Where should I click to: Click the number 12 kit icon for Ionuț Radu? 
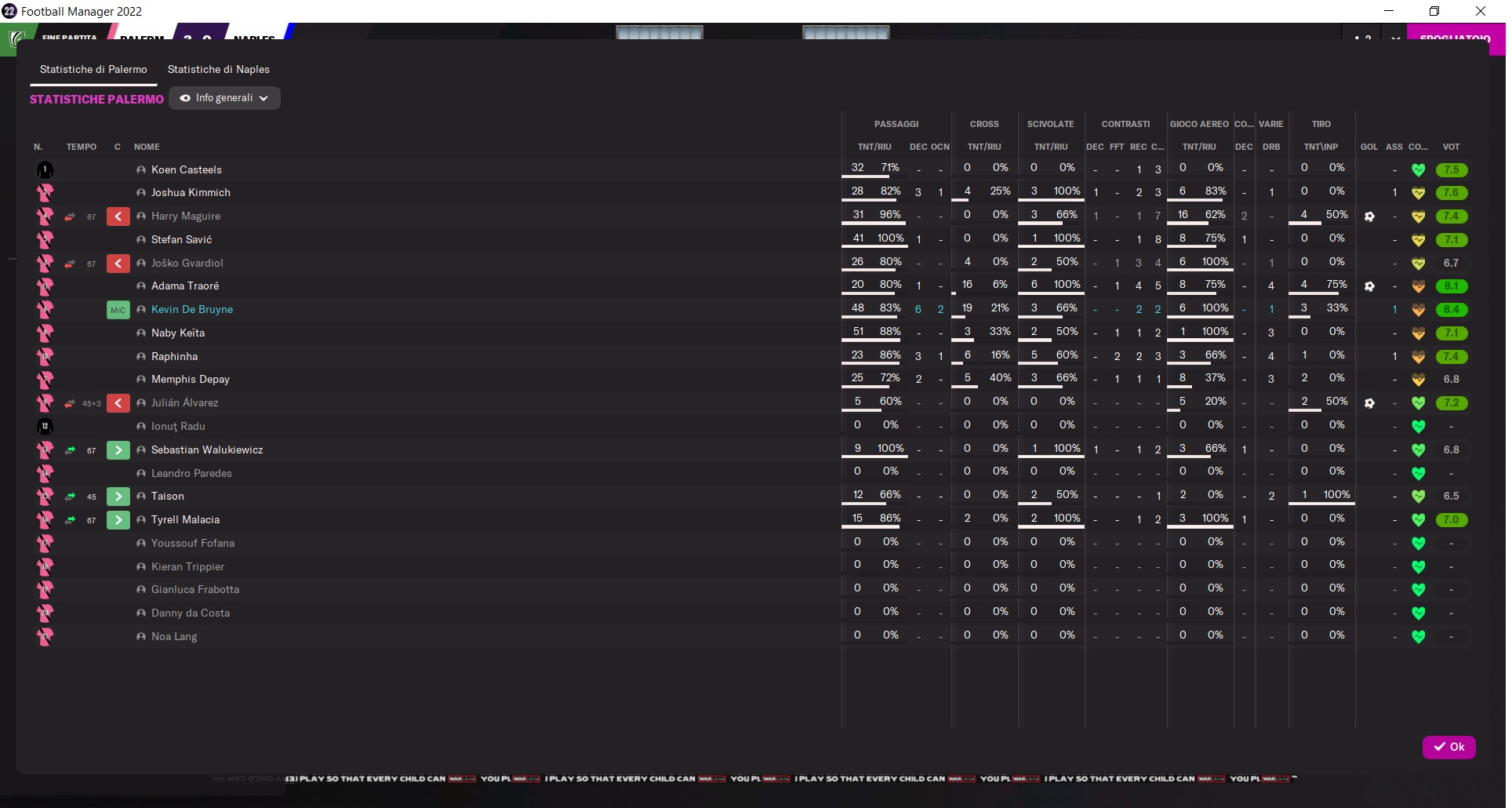[x=45, y=427]
